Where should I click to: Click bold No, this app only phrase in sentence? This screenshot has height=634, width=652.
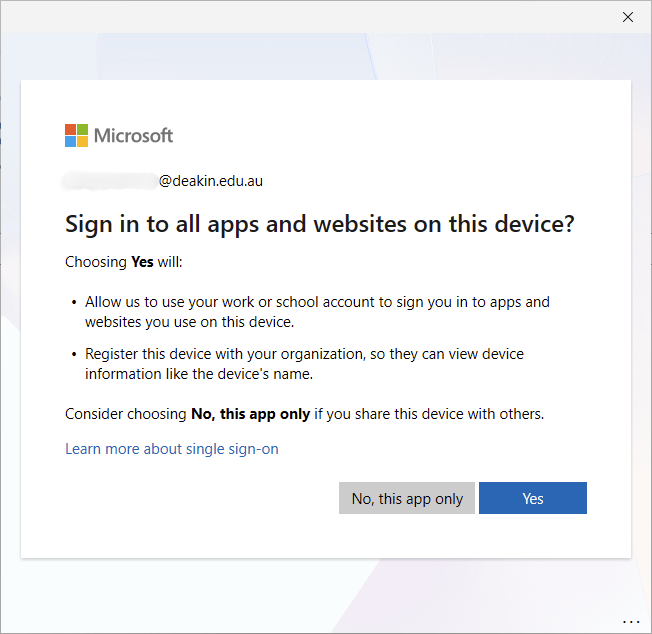pyautogui.click(x=250, y=413)
